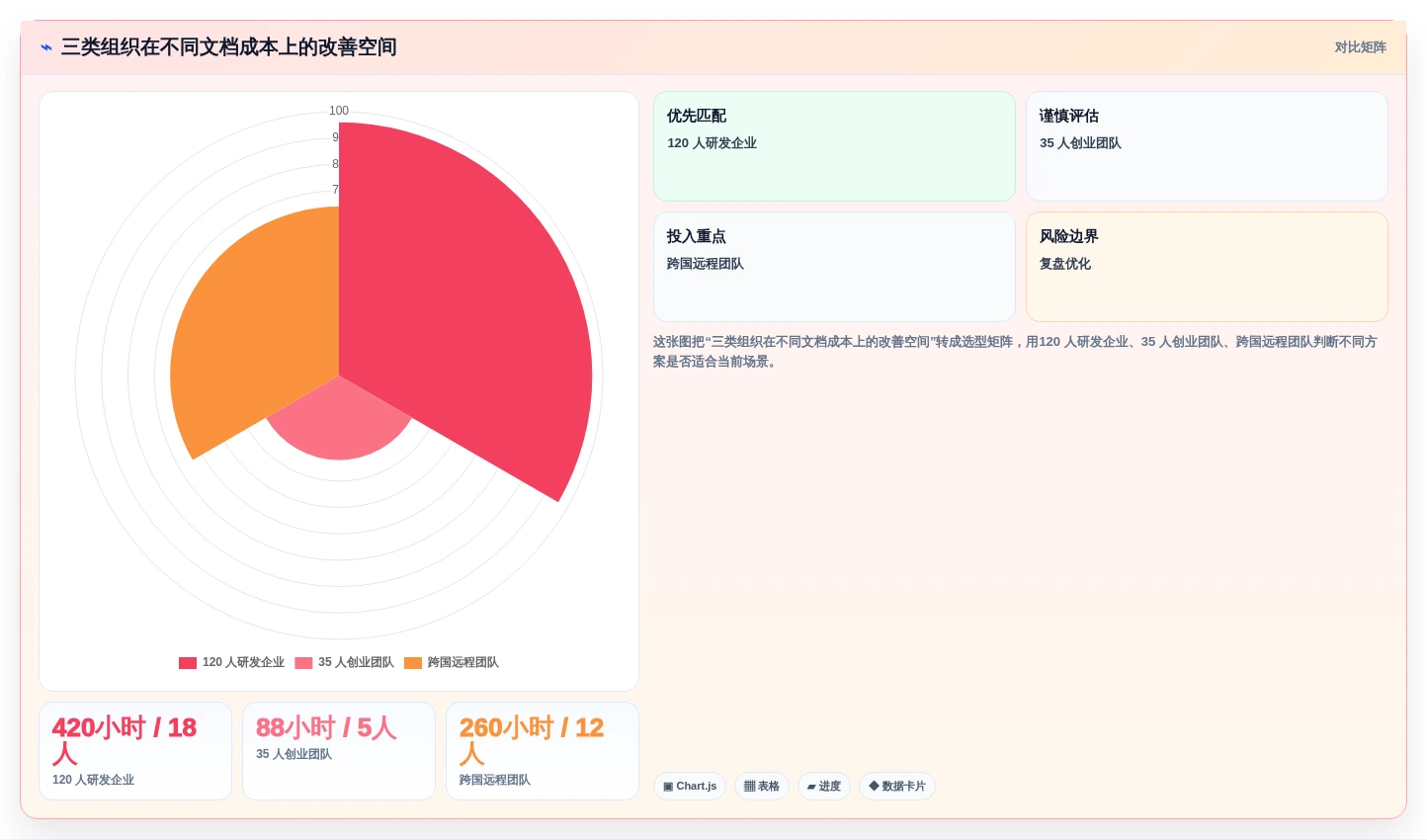Click the 对比矩阵 label in the header

[1360, 47]
